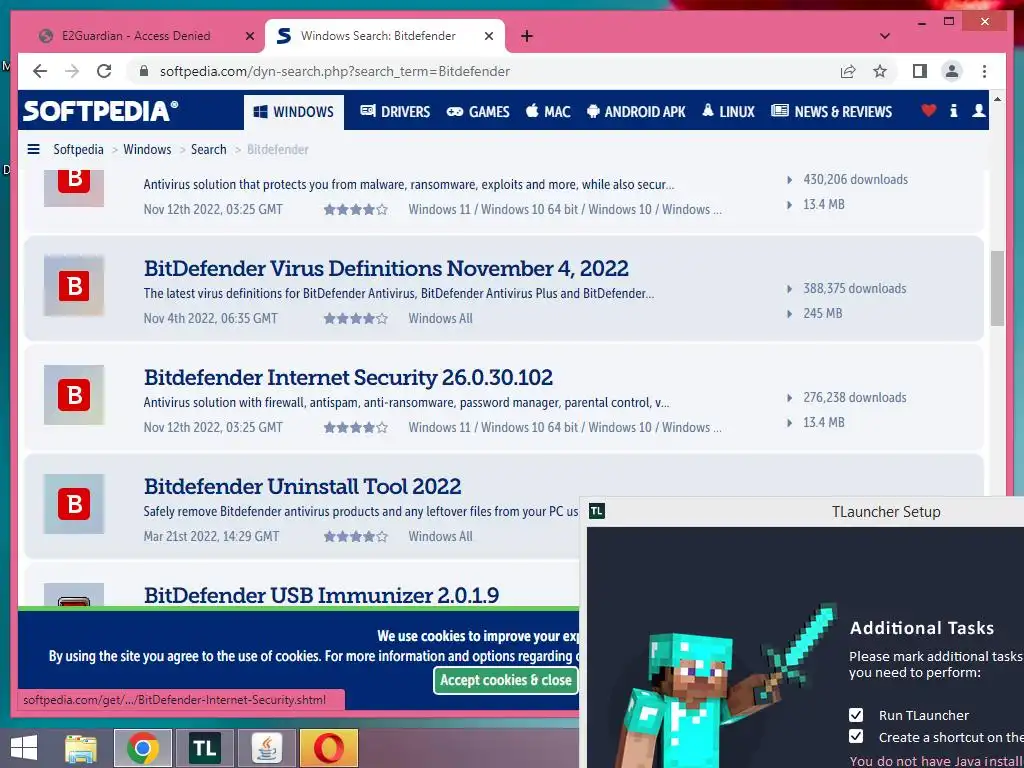The height and width of the screenshot is (768, 1024).
Task: Click the forward navigation arrow
Action: click(x=72, y=71)
